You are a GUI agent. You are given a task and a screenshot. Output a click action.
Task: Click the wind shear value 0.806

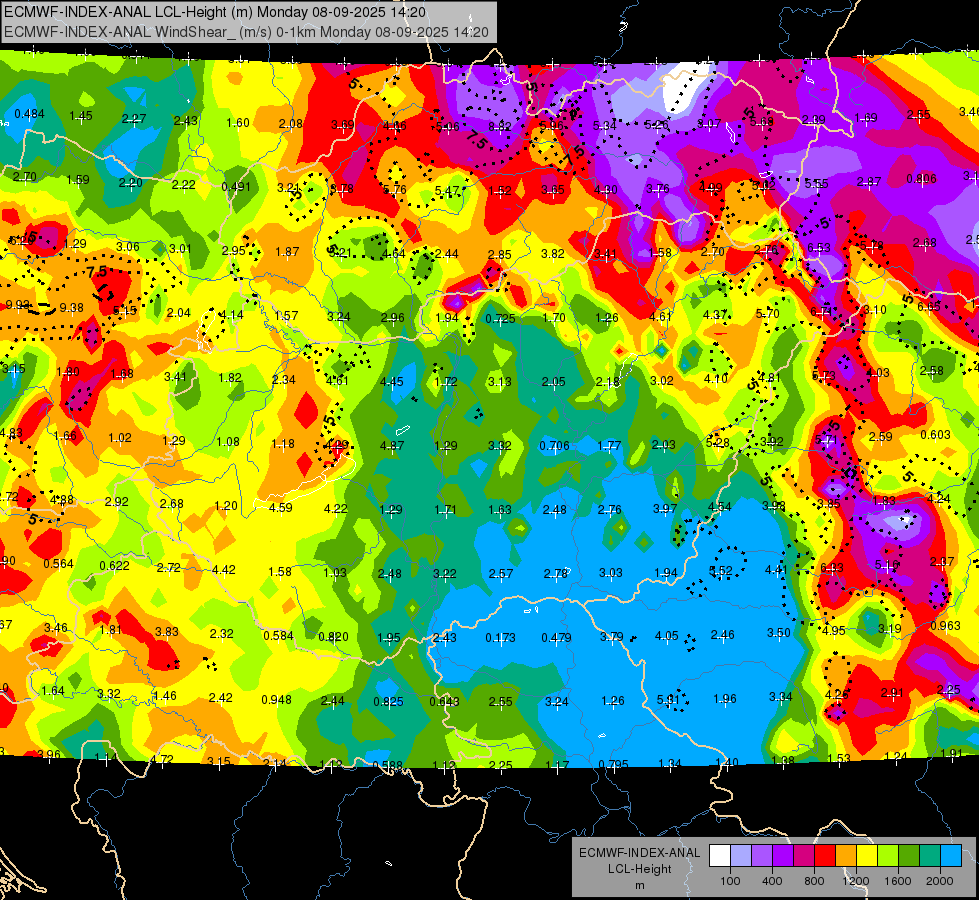coord(922,179)
